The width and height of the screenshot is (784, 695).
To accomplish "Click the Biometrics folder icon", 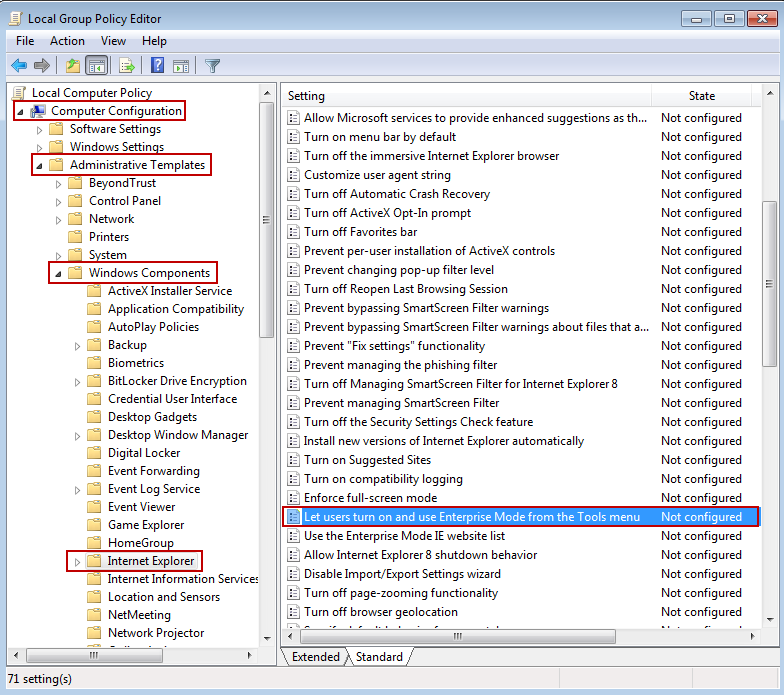I will [x=94, y=363].
